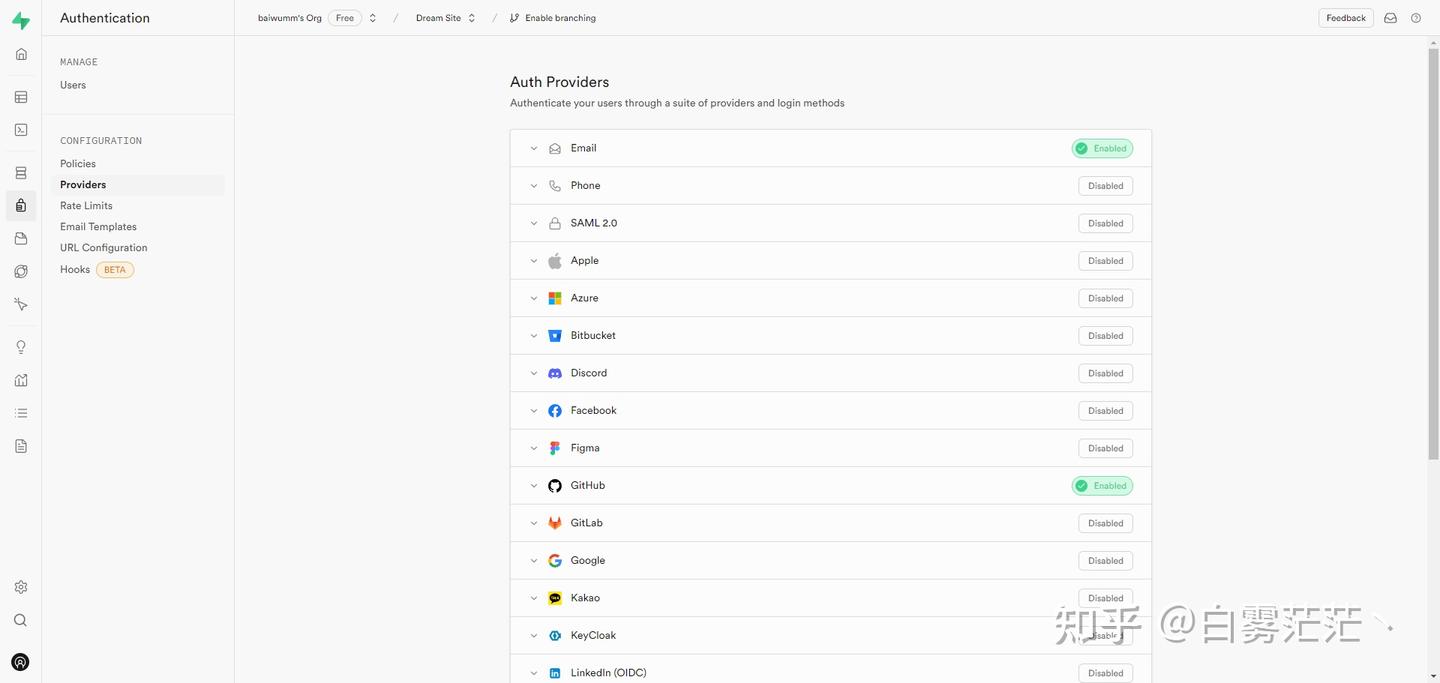
Task: Open the Table Editor sidebar icon
Action: click(21, 97)
